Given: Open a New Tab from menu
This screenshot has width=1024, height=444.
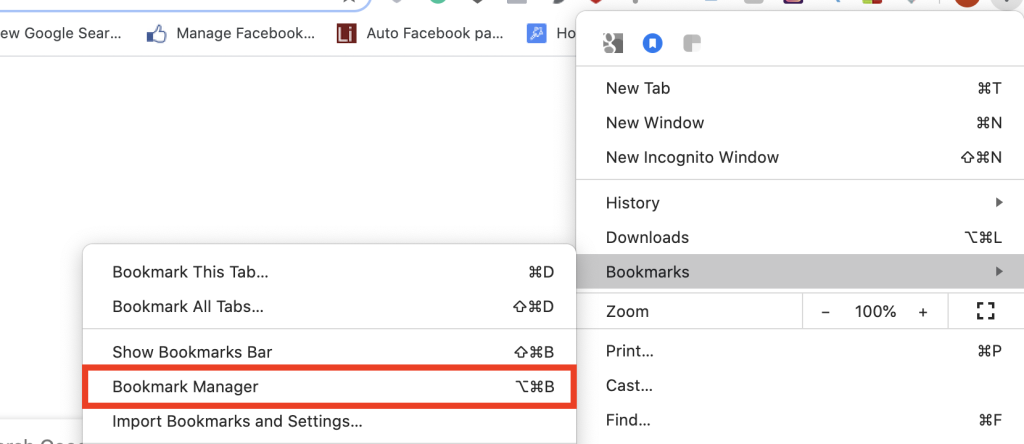Looking at the screenshot, I should pos(800,88).
